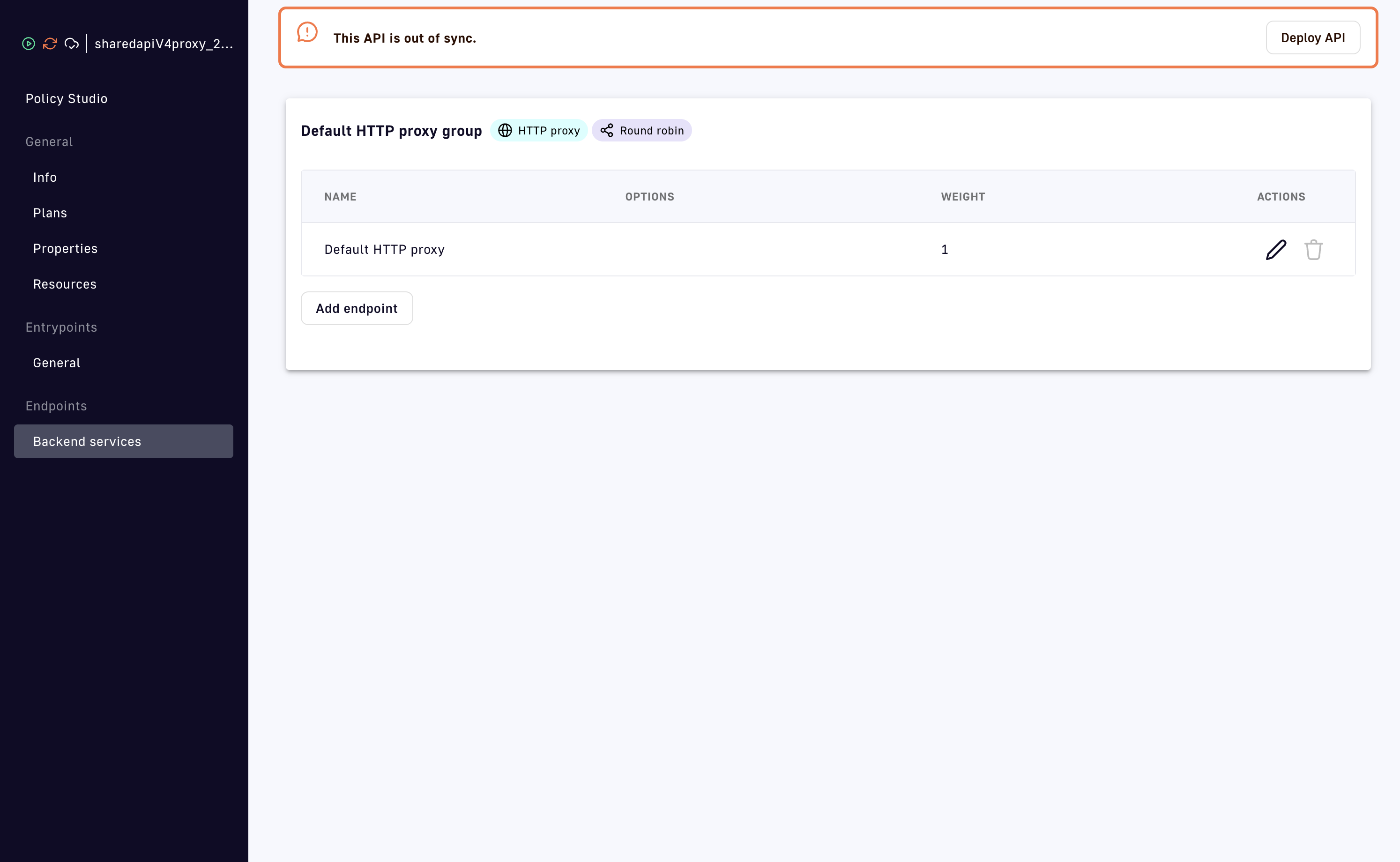The image size is (1400, 862).
Task: Click the Default HTTP proxy row name
Action: (384, 250)
